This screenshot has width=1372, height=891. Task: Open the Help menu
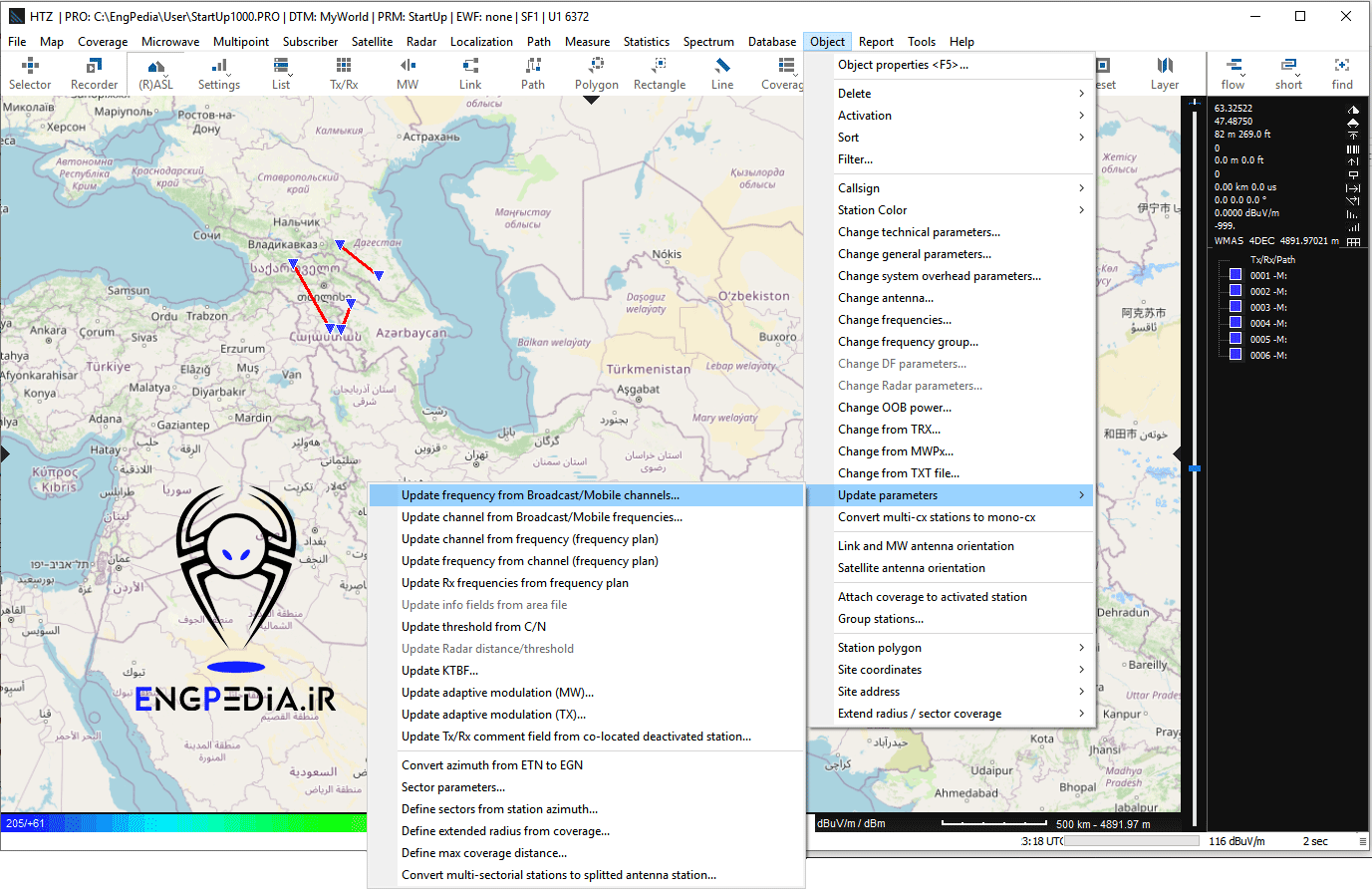[x=961, y=42]
